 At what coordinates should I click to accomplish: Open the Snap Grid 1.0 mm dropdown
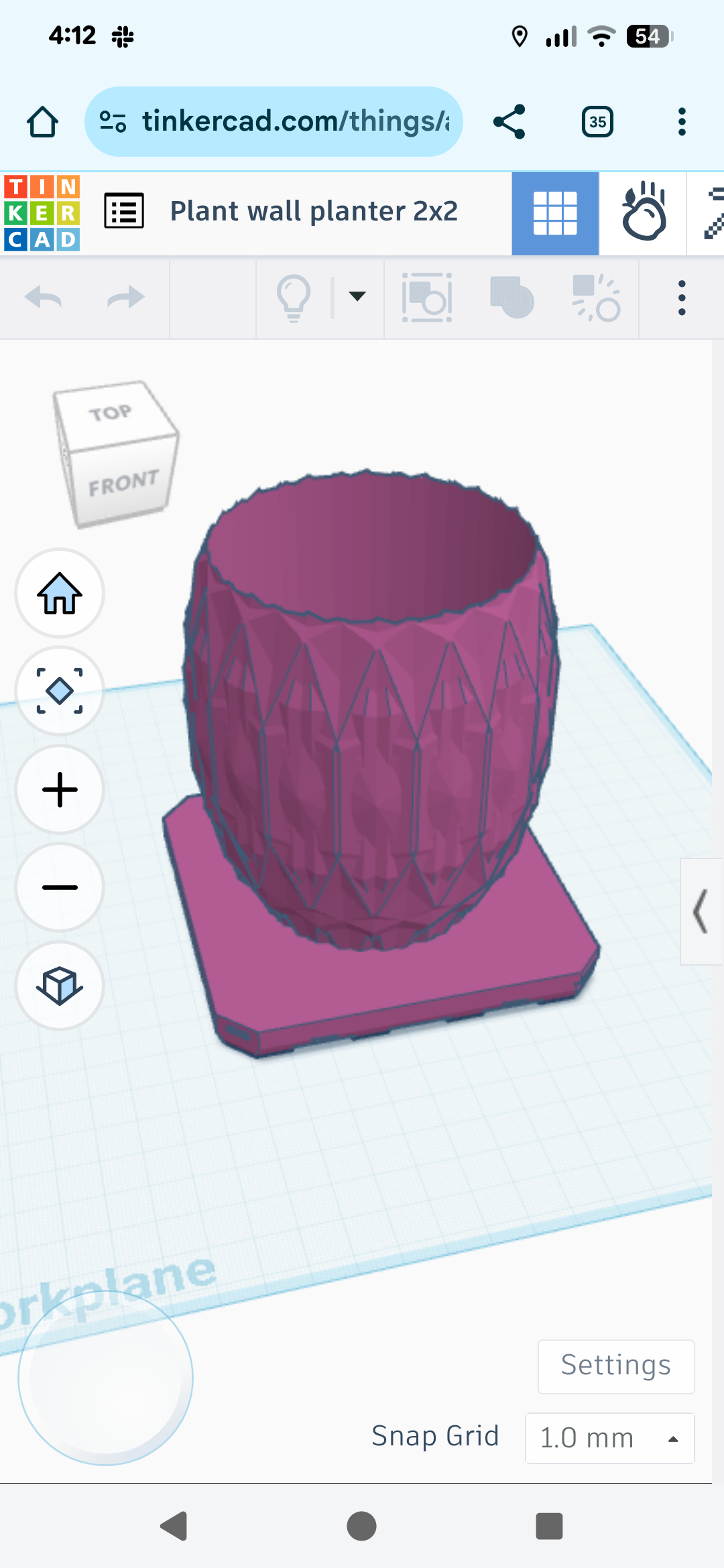[609, 1439]
